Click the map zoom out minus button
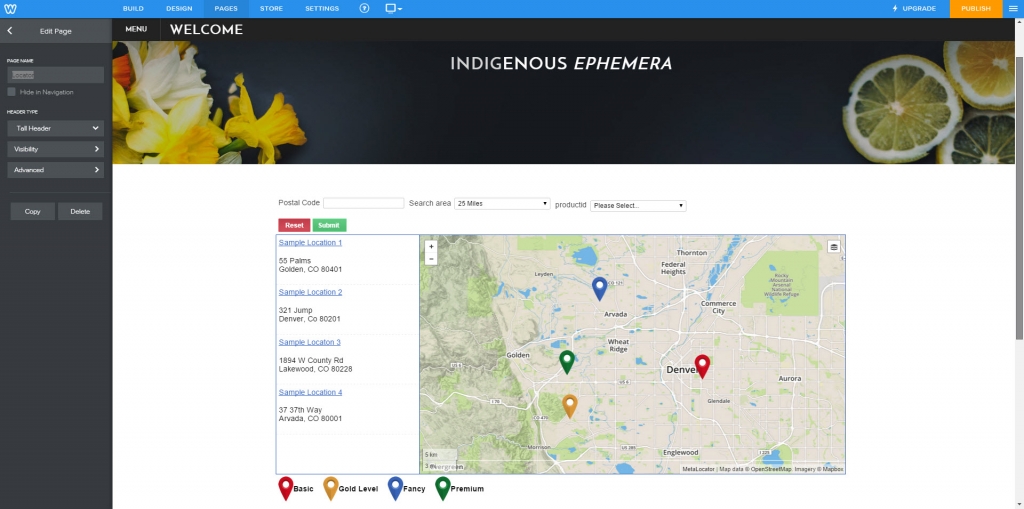Screen dimensions: 1024x509 [x=431, y=258]
